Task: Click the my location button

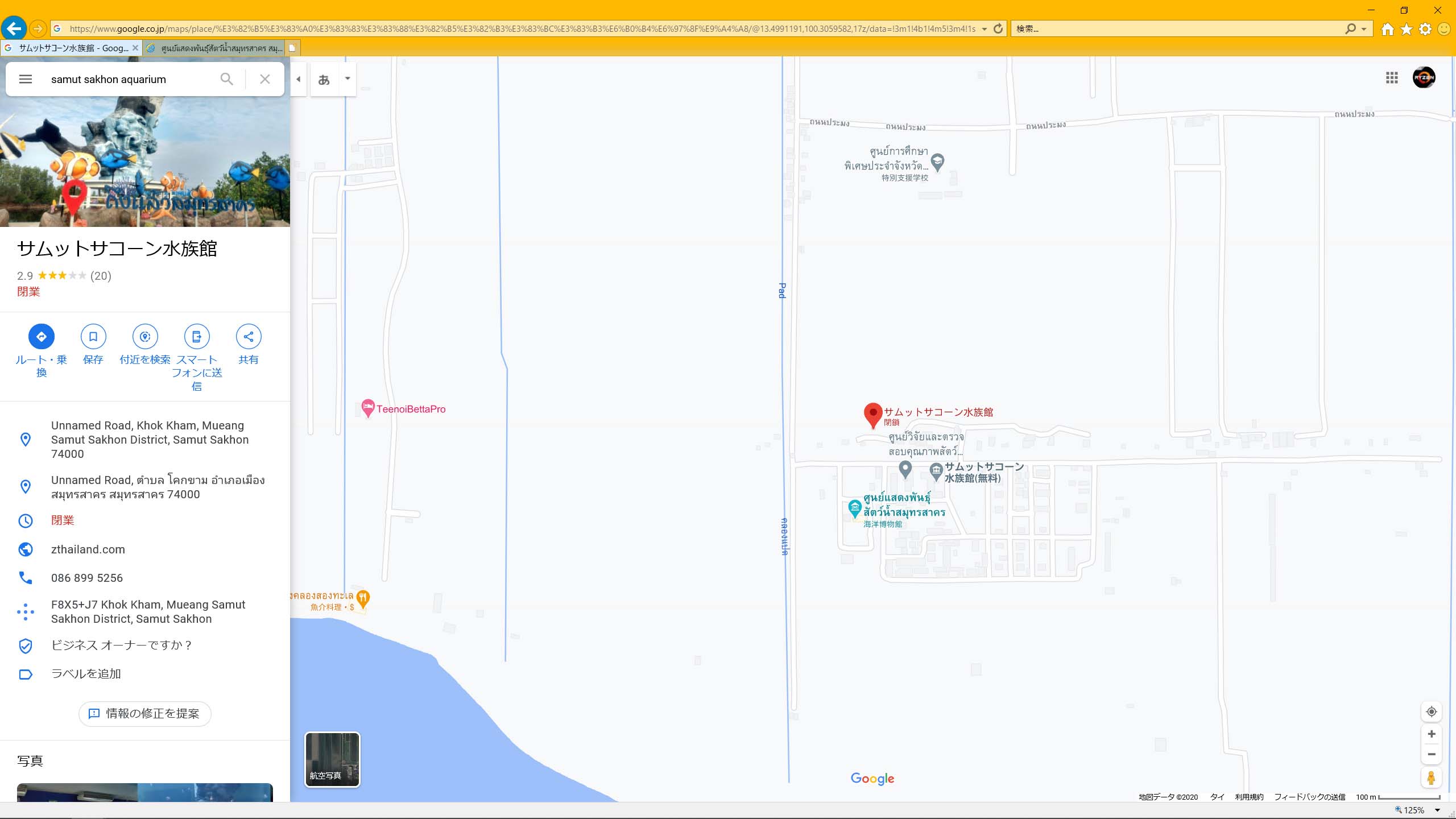Action: (1432, 712)
